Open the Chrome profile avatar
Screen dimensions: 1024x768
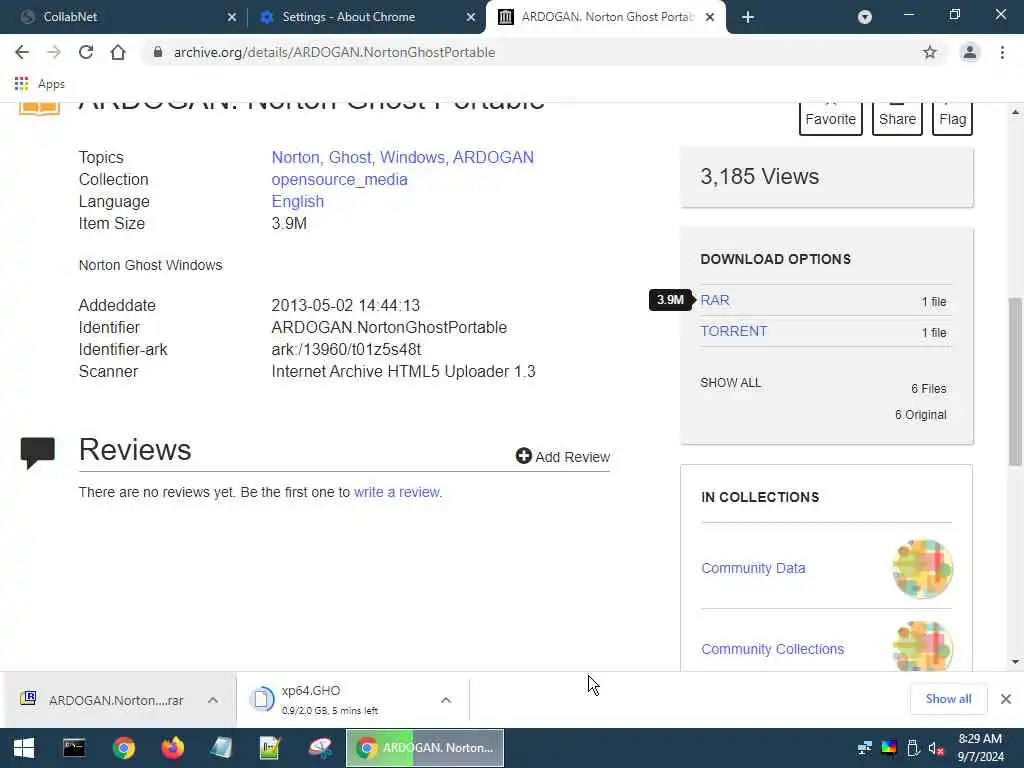click(x=969, y=52)
